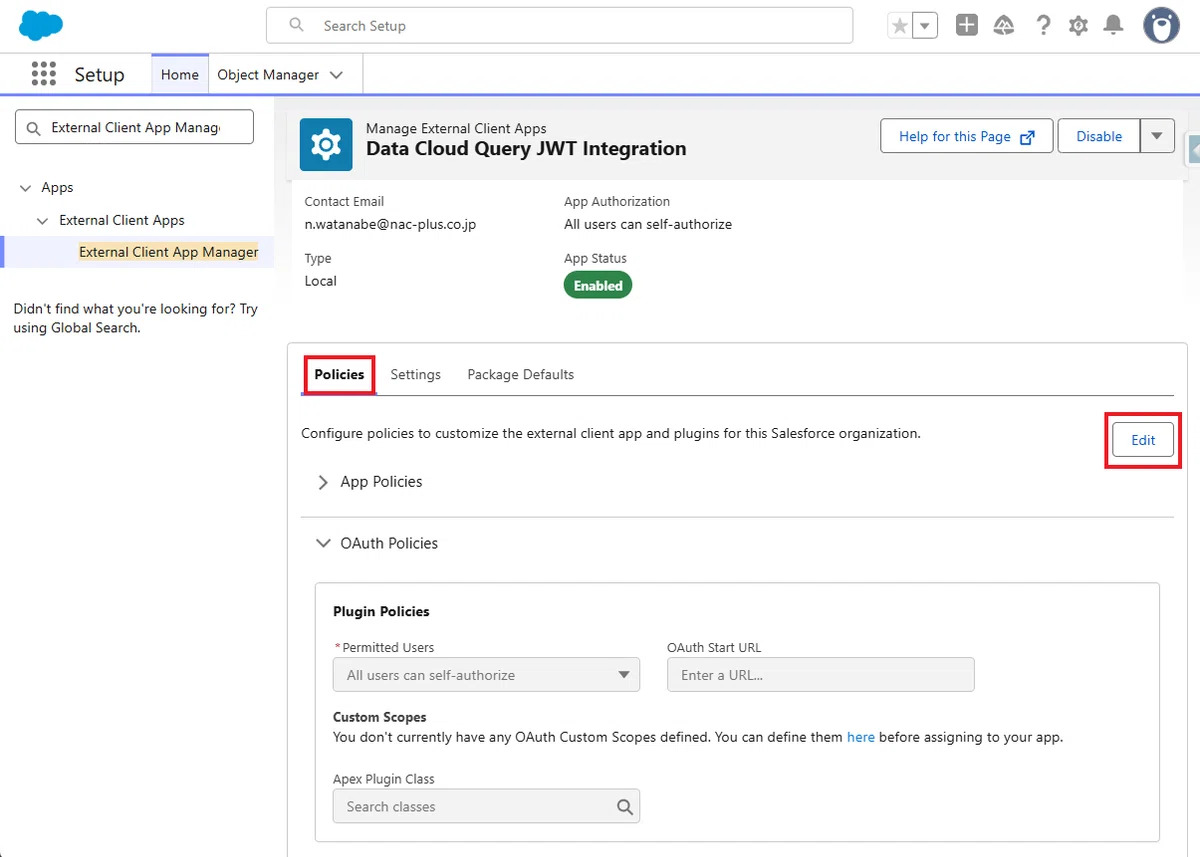The image size is (1200, 857).
Task: Click the collapsed side panel arrow
Action: tap(1193, 150)
